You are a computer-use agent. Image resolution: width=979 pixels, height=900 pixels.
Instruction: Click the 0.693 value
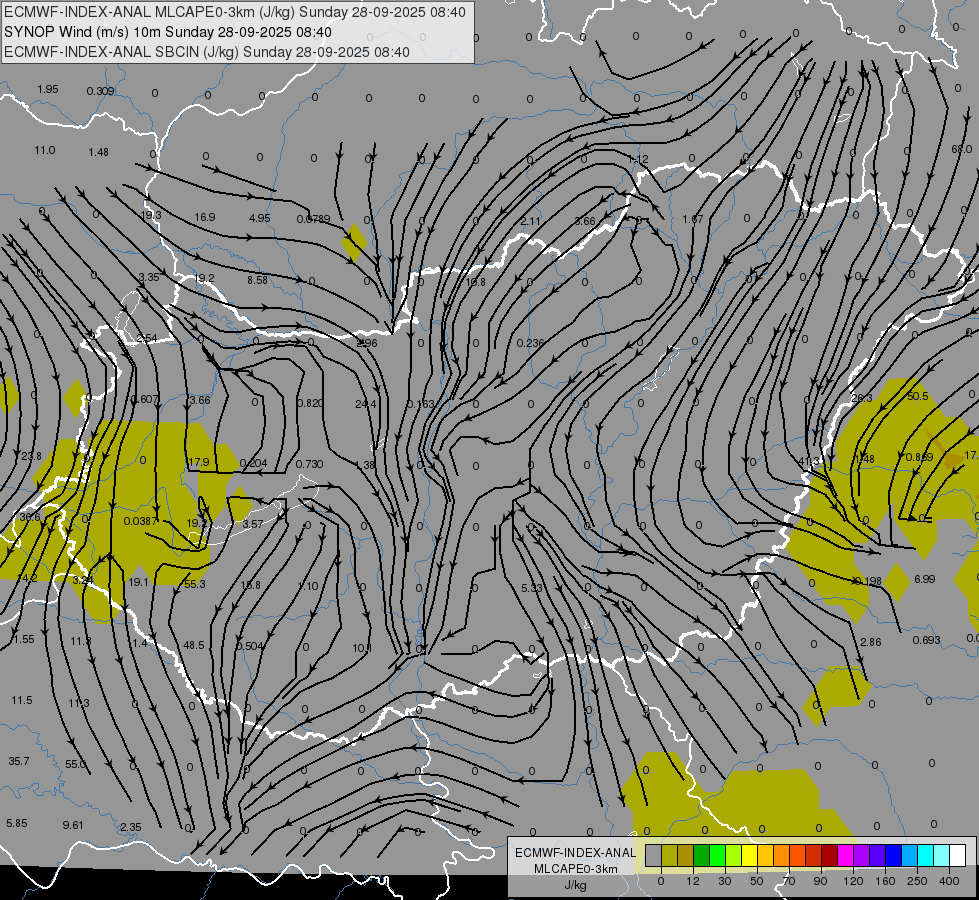(x=927, y=640)
